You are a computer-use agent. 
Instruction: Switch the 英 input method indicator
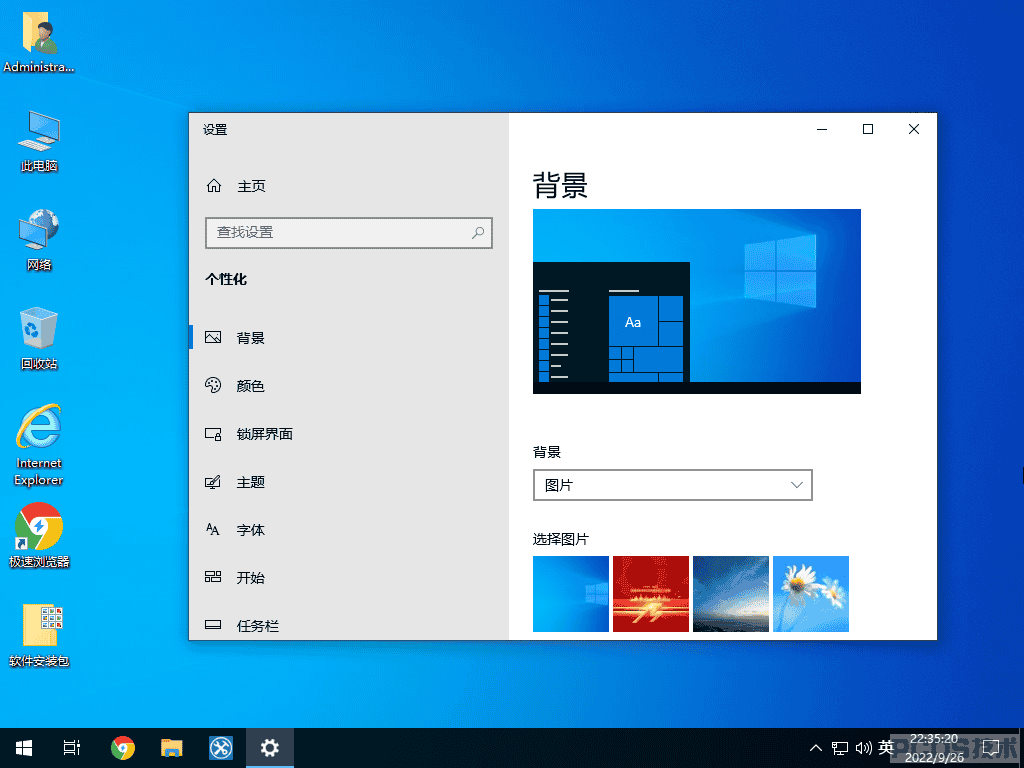coord(886,748)
